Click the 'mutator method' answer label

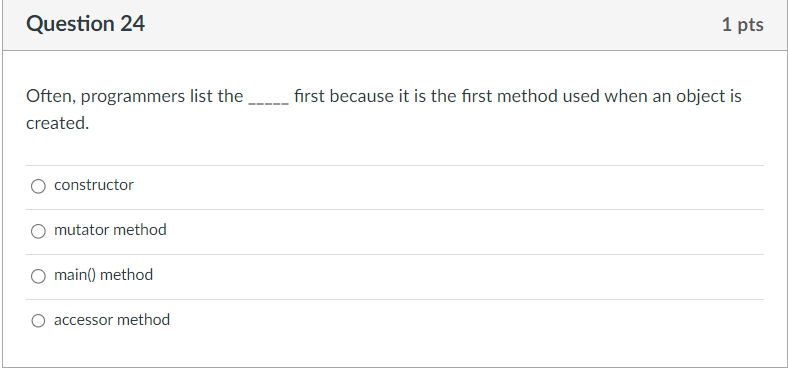[110, 230]
